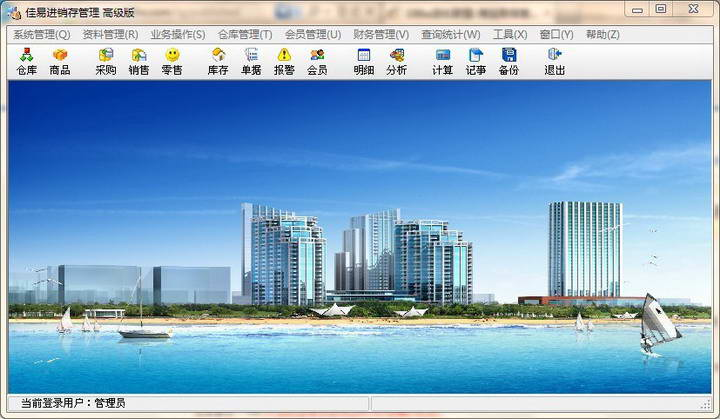
Task: Click the window resize grip in status bar
Action: [706, 404]
